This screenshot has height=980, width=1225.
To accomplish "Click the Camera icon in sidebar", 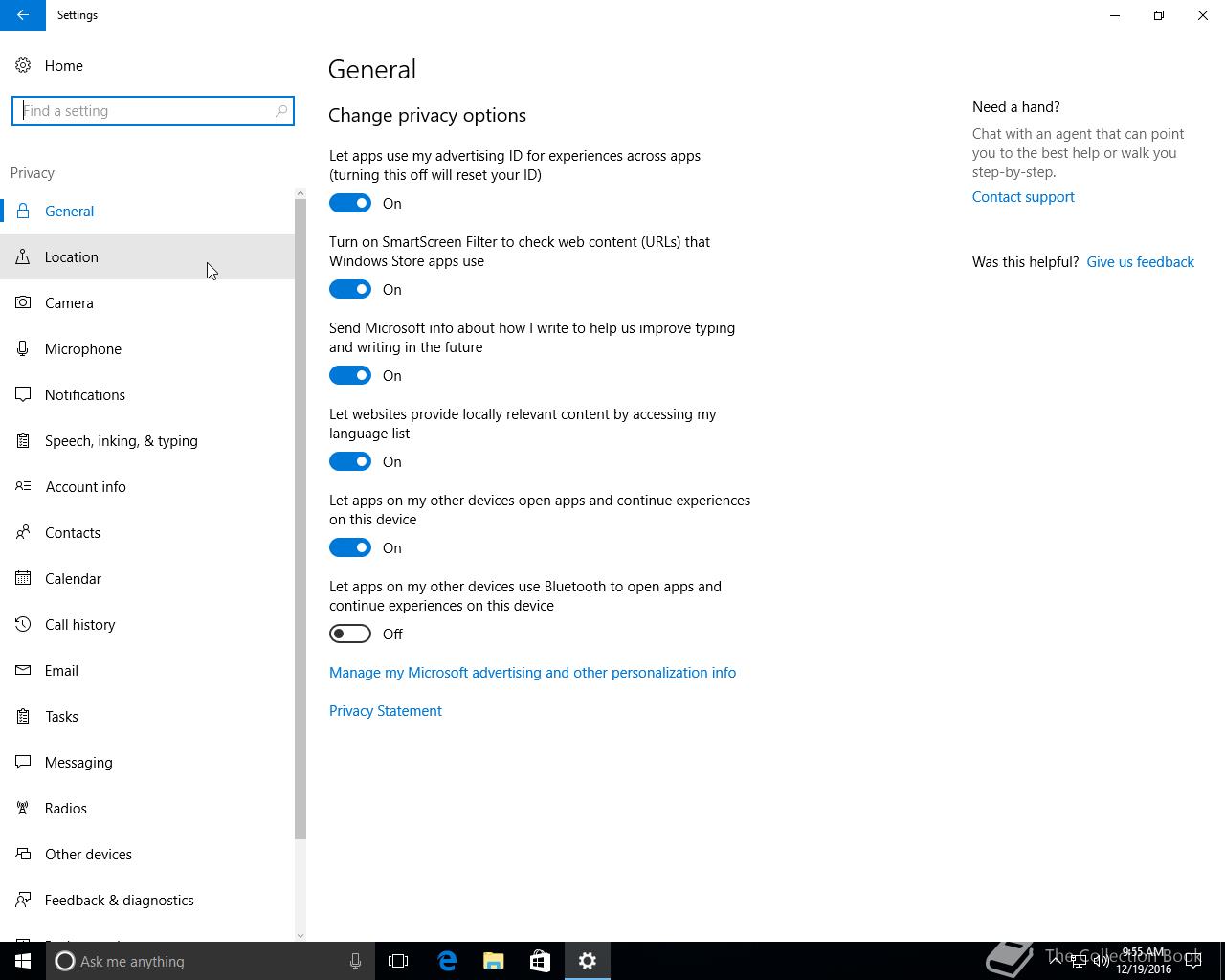I will [23, 302].
